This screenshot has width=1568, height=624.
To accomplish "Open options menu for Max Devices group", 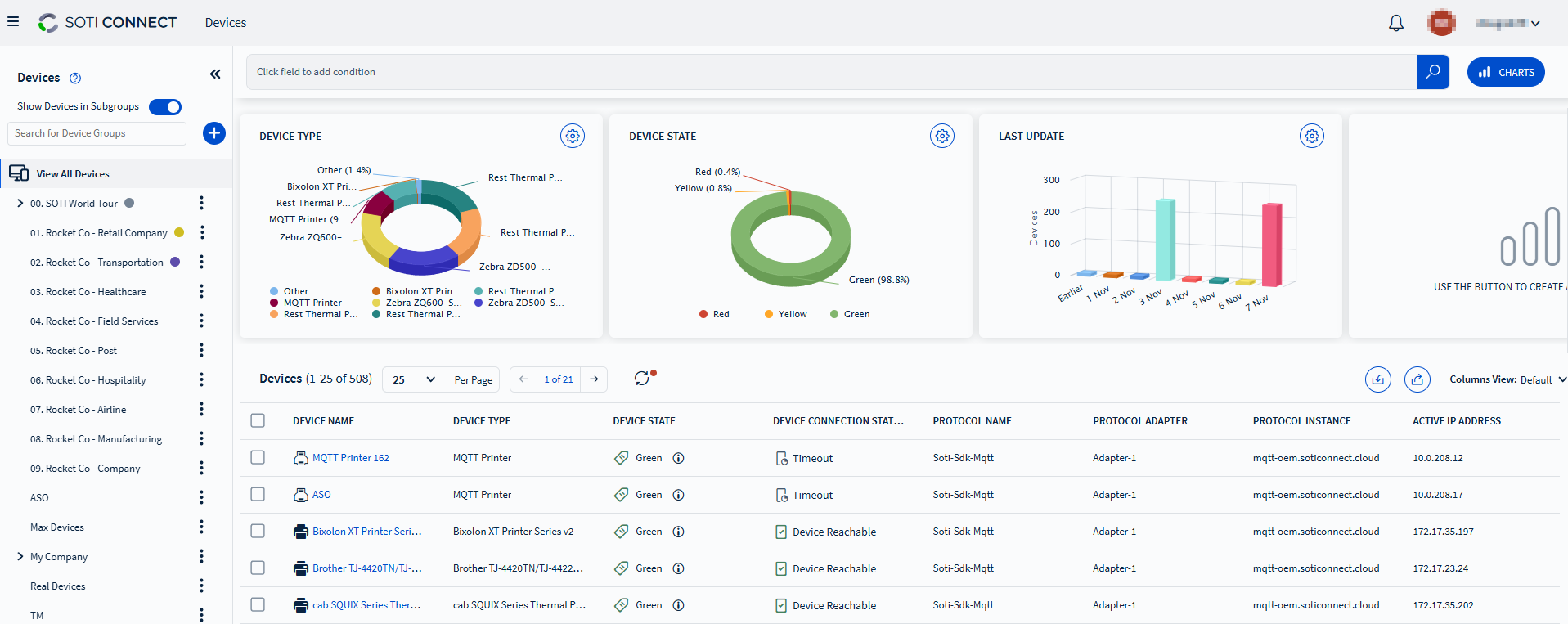I will [x=201, y=527].
